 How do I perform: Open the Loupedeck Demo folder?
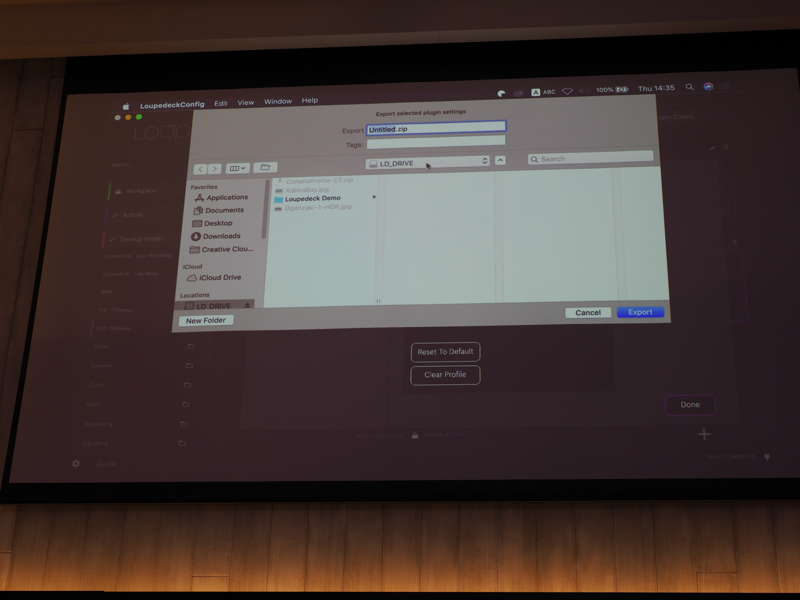pos(312,198)
